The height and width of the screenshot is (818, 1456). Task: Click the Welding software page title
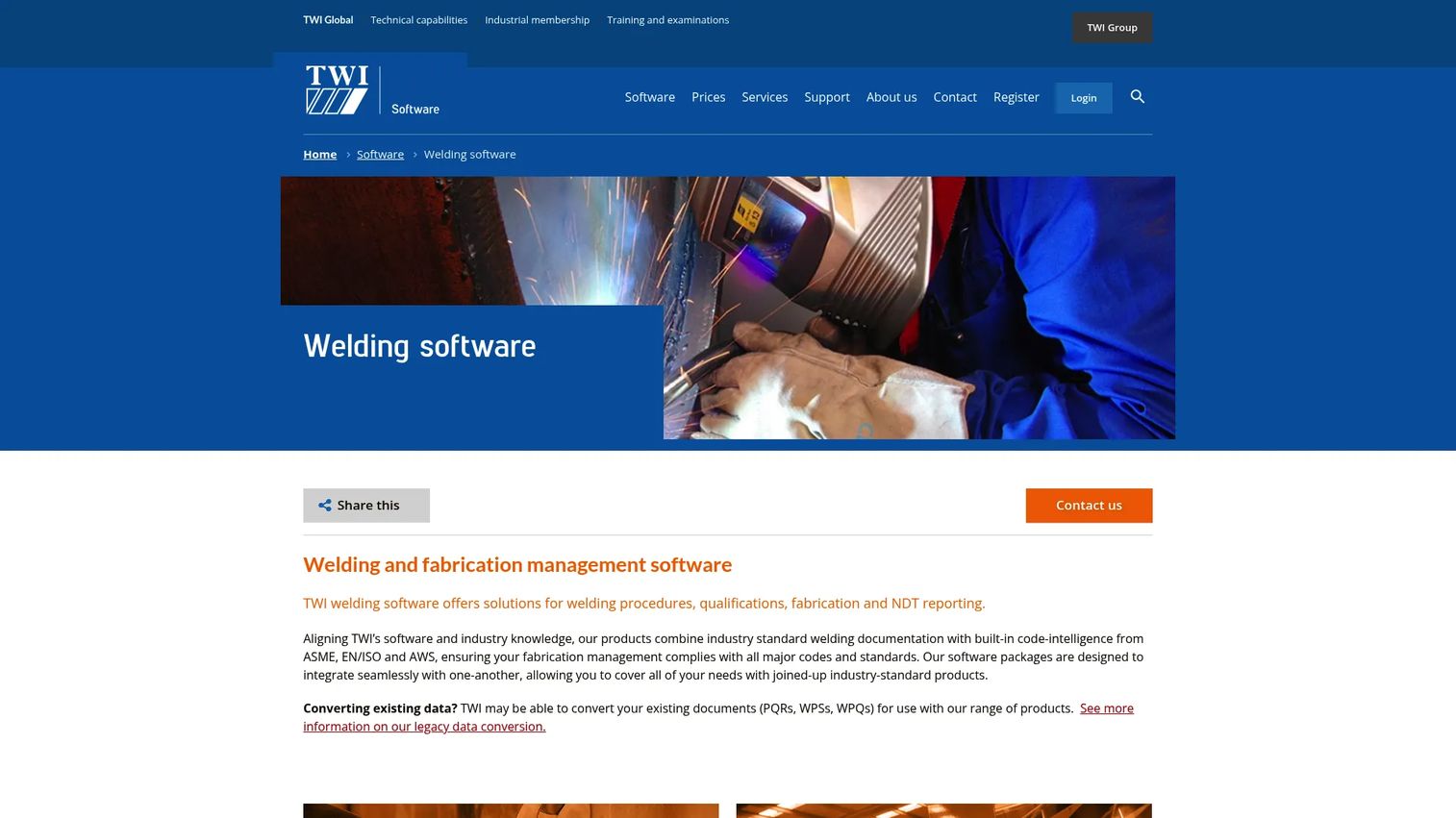coord(419,346)
